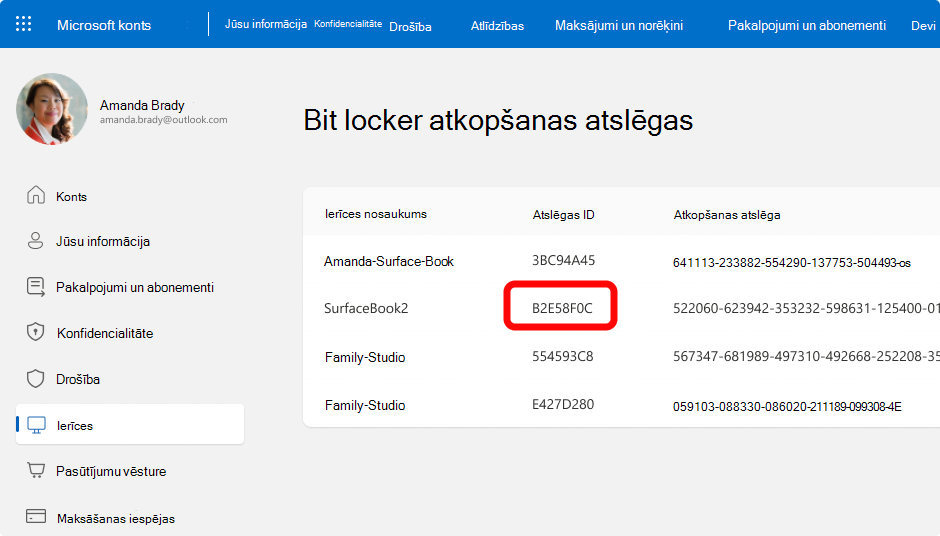Click recovery key starting 567347-681989
940x536 pixels.
(x=806, y=356)
